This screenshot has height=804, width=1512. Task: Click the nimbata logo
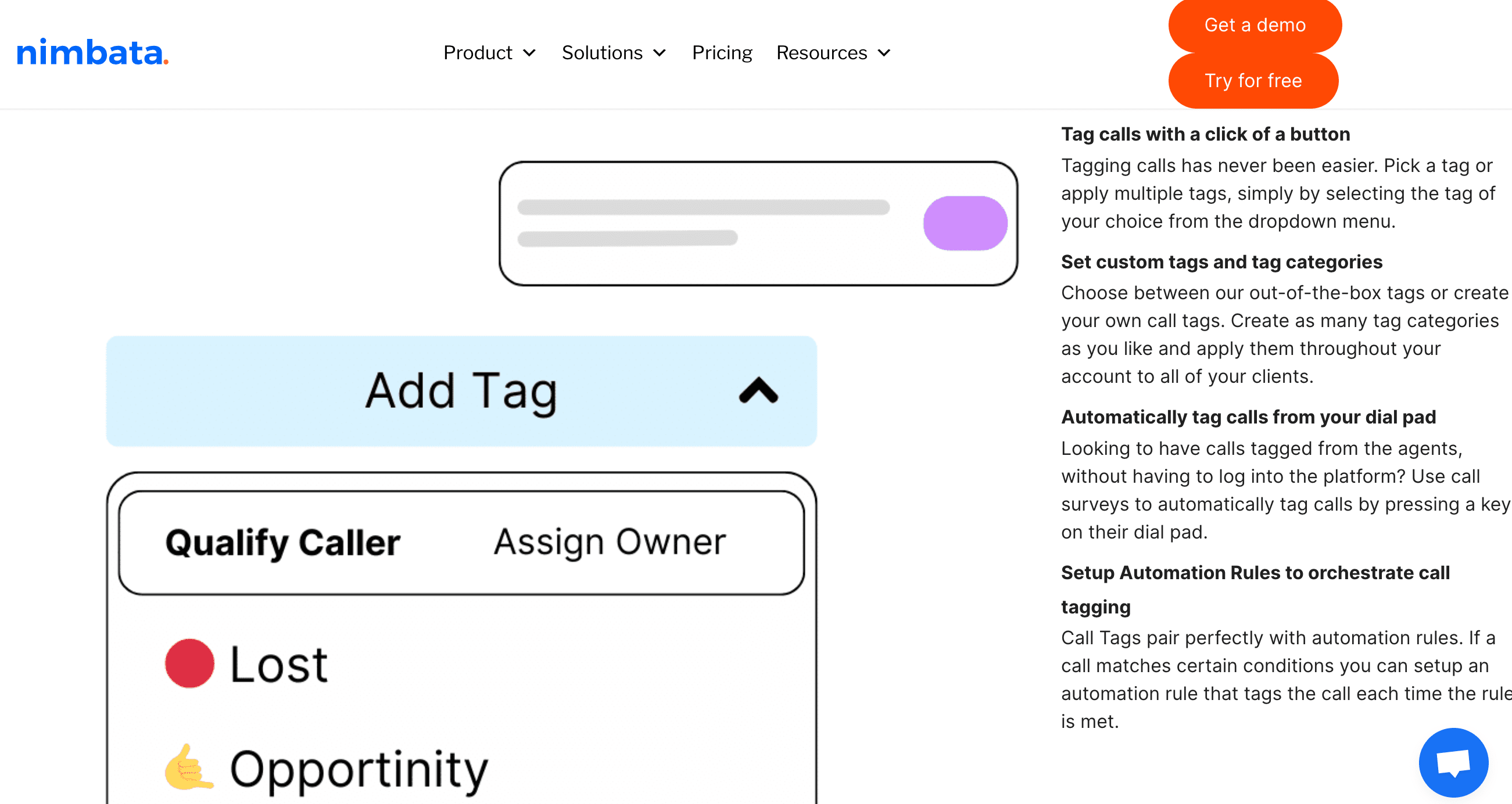(x=93, y=54)
